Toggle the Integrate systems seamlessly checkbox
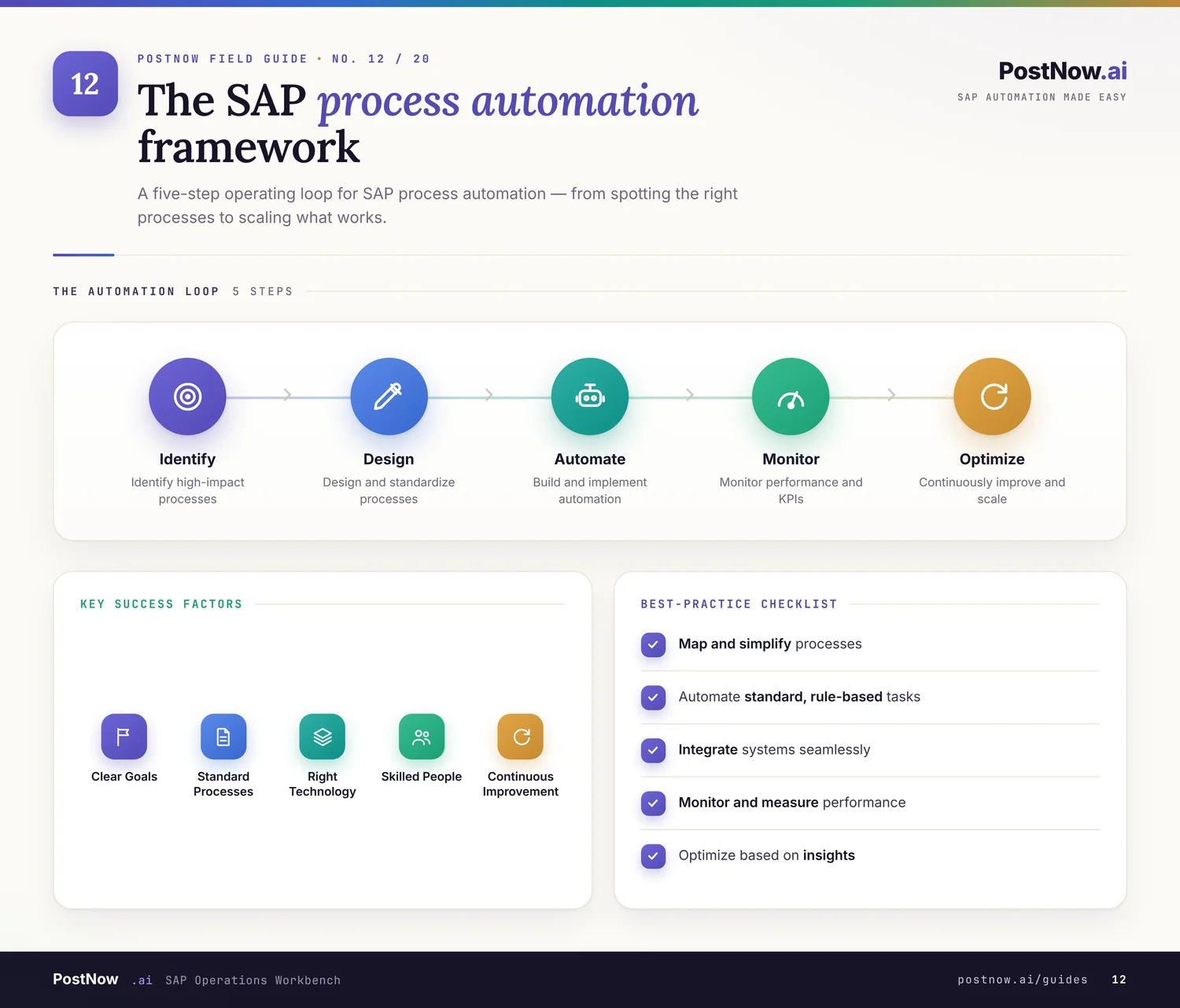 tap(653, 750)
